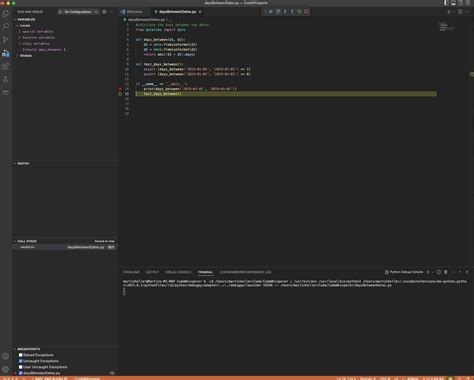This screenshot has height=380, width=474.
Task: Open the Accounts icon in activity bar
Action: [5, 356]
